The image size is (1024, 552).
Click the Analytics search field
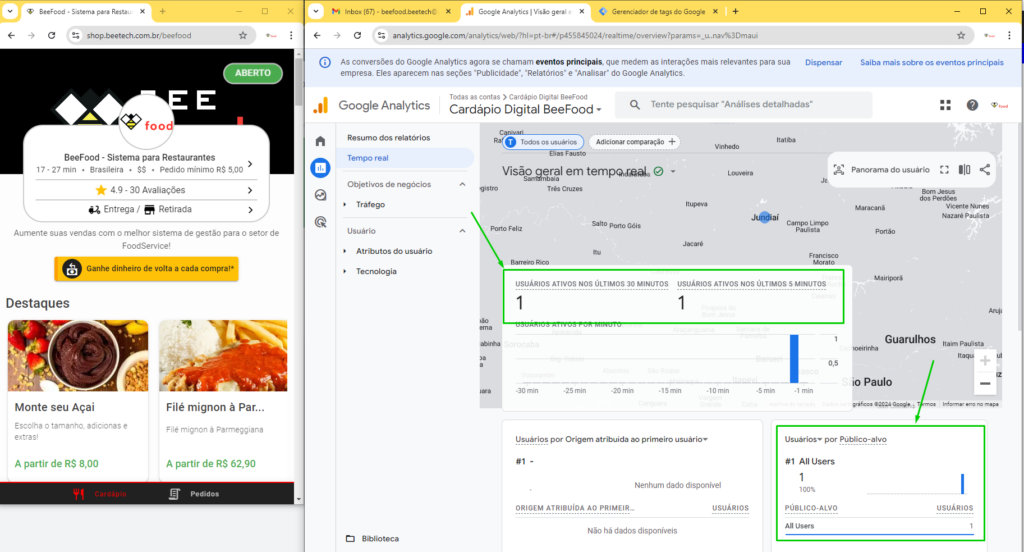tap(746, 105)
